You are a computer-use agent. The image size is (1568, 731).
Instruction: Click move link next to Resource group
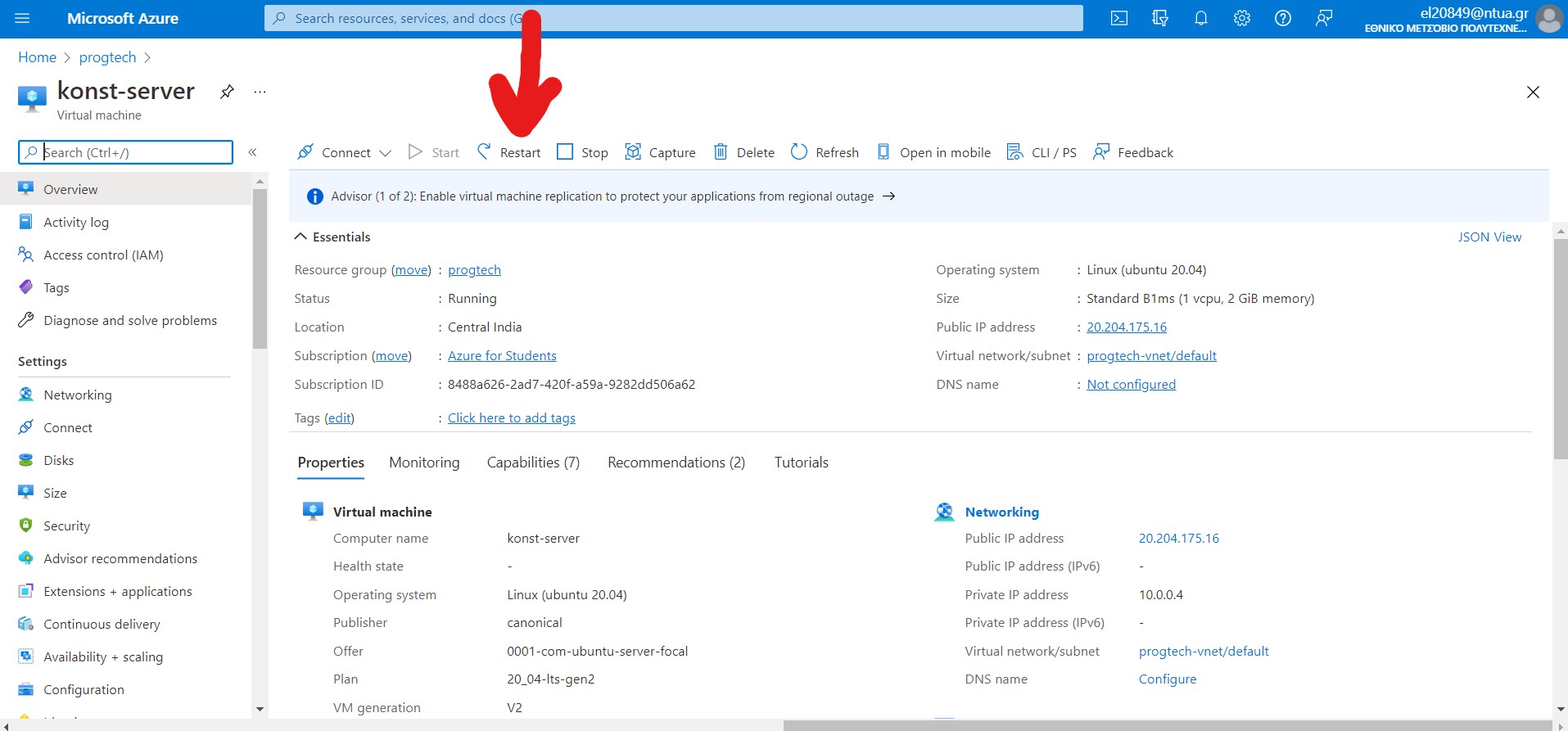click(x=411, y=270)
